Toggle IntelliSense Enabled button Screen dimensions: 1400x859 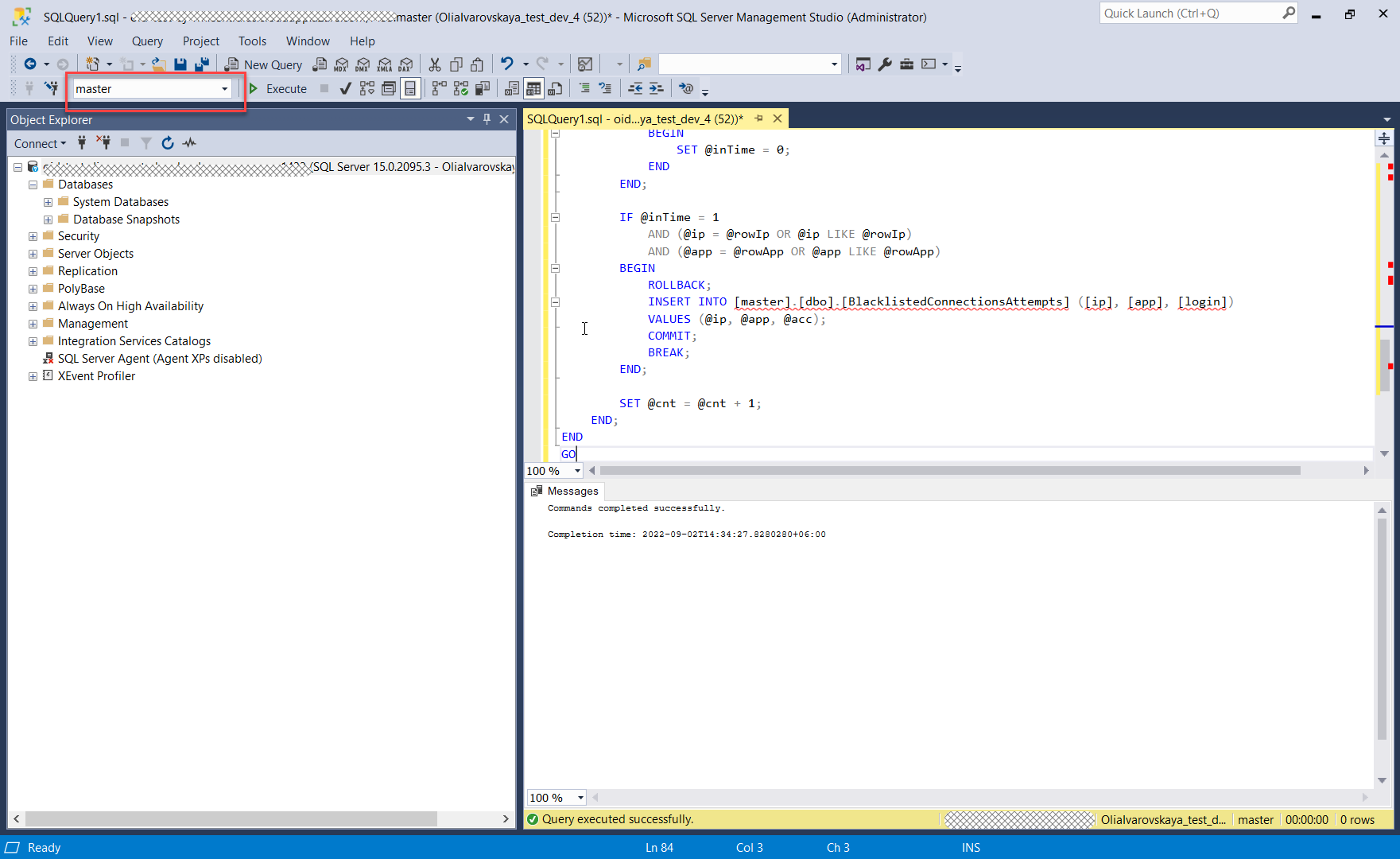(410, 88)
